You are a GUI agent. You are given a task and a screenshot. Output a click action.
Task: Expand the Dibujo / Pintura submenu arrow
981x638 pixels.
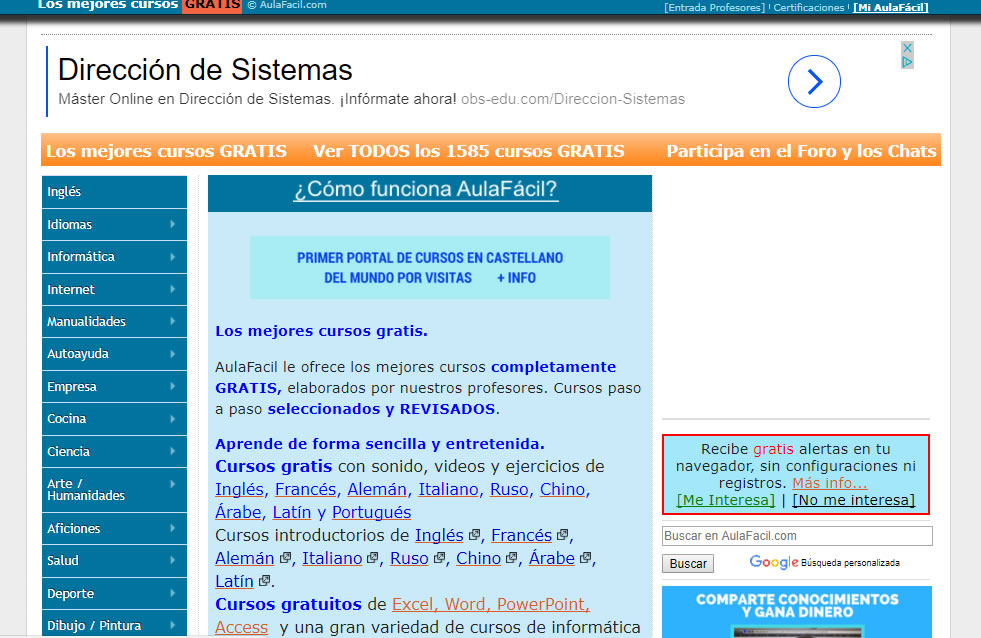(x=173, y=625)
